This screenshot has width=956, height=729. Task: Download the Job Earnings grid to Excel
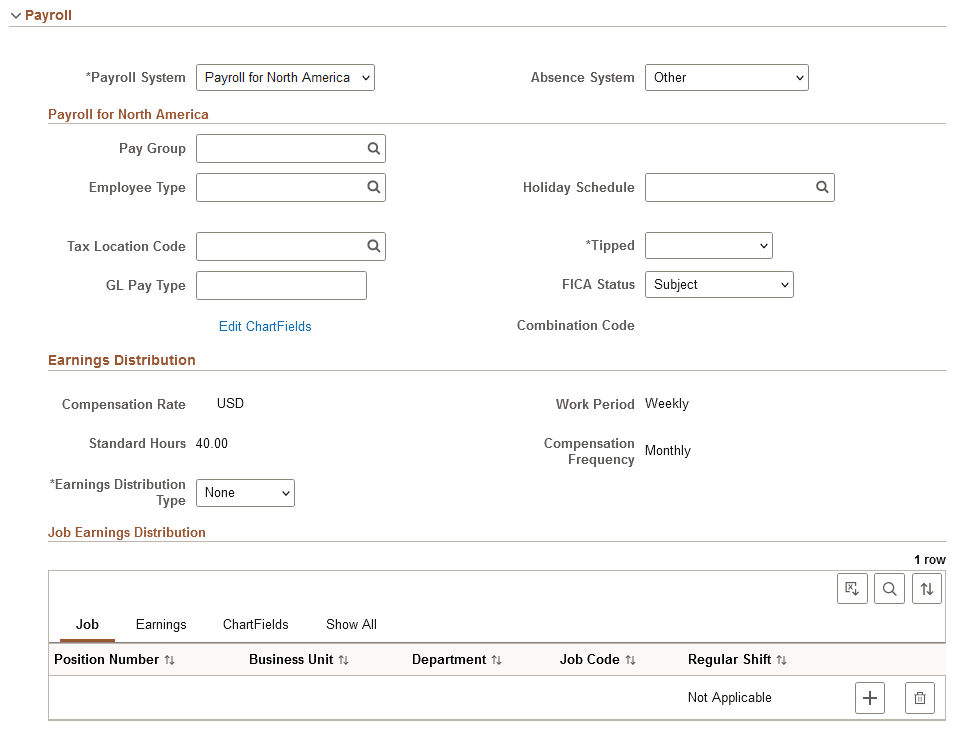pos(852,588)
